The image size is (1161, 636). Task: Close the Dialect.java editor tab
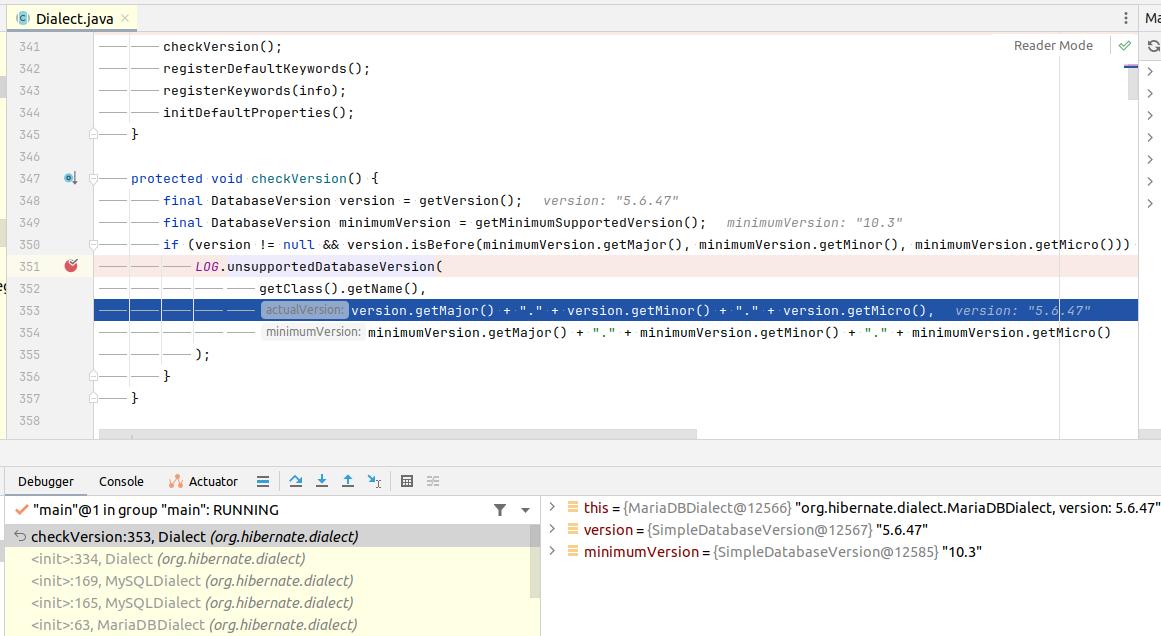[124, 18]
